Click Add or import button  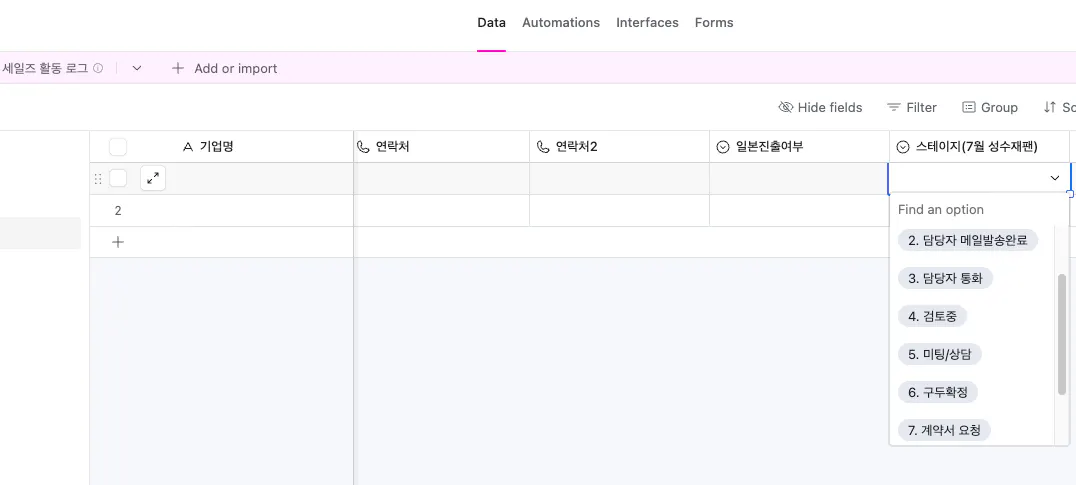[224, 68]
